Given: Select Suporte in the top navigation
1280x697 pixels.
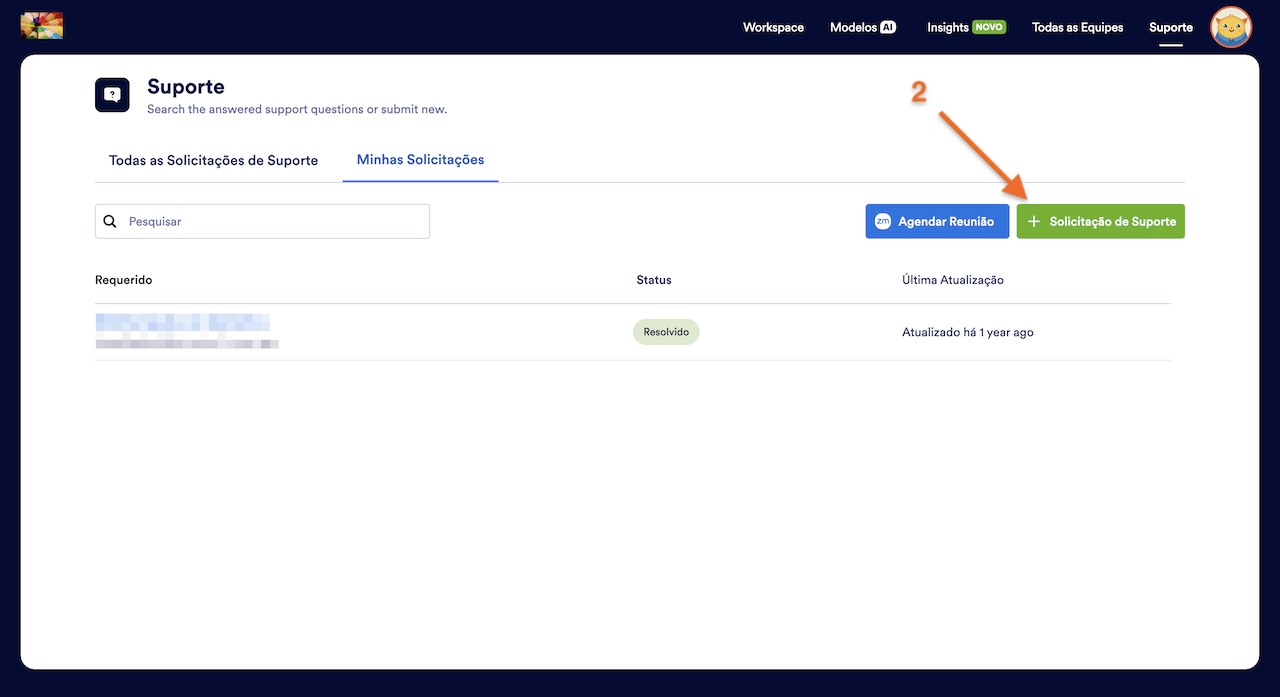Looking at the screenshot, I should point(1170,27).
